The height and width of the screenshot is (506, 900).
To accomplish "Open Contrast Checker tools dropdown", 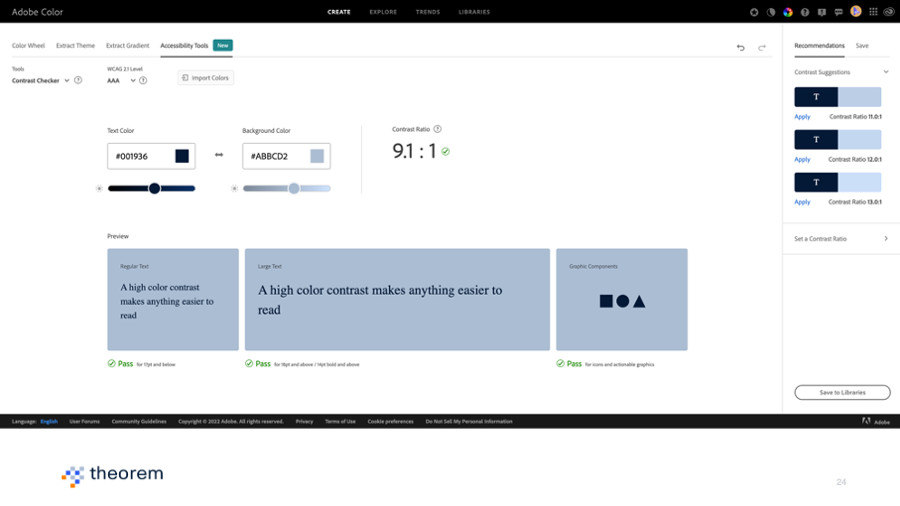I will coord(41,81).
